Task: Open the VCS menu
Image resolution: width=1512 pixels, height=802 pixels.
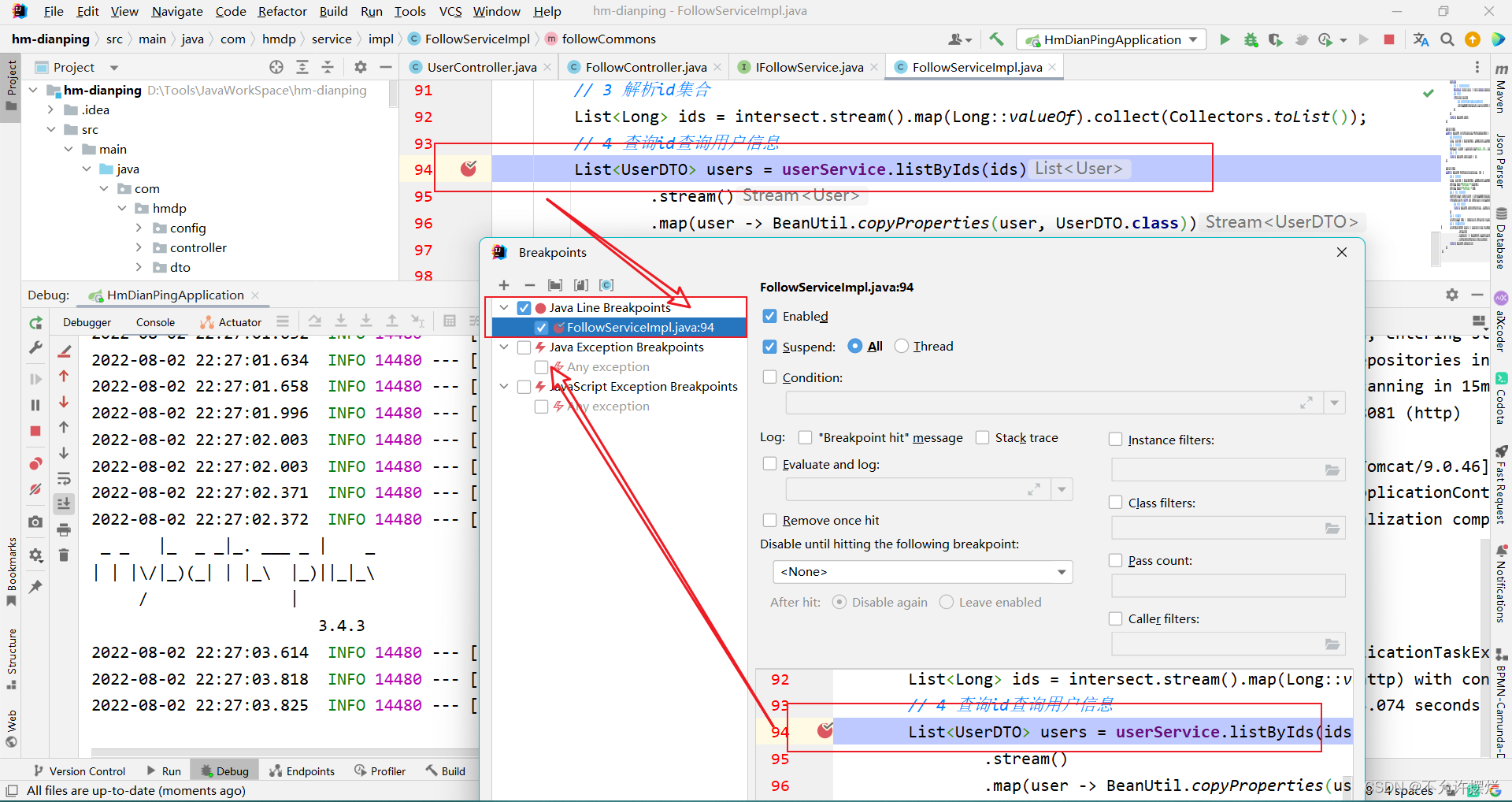Action: click(x=450, y=11)
